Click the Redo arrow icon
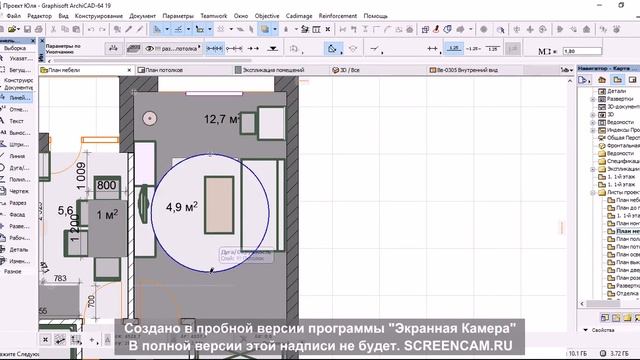 click(x=102, y=29)
